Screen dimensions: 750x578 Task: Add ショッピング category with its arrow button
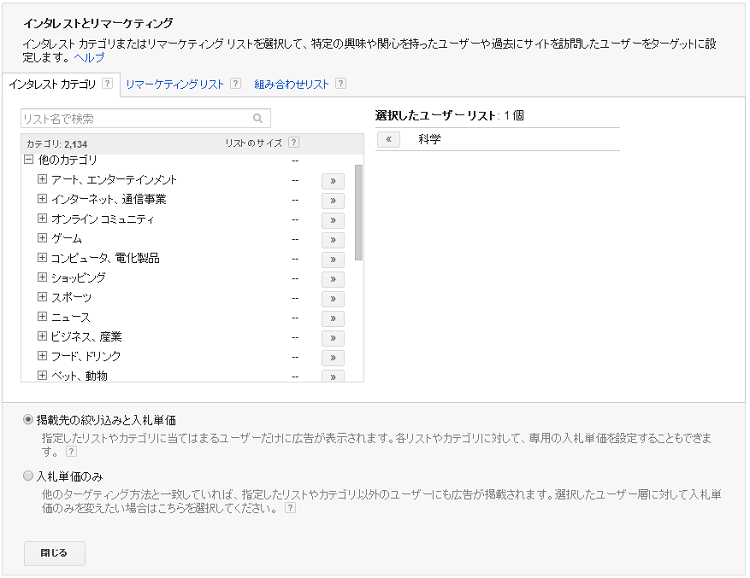(x=333, y=279)
